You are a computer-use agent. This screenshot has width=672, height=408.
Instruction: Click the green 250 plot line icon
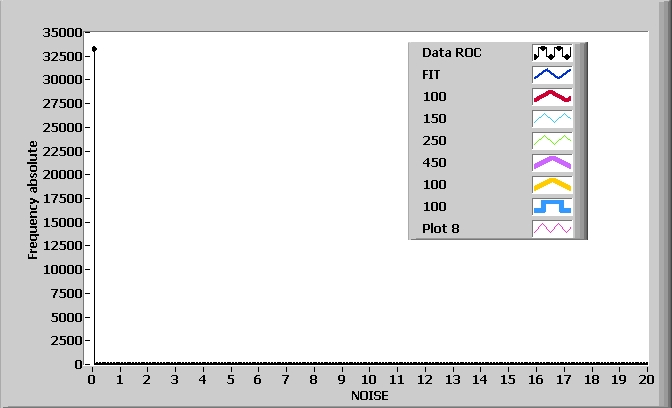pyautogui.click(x=552, y=140)
